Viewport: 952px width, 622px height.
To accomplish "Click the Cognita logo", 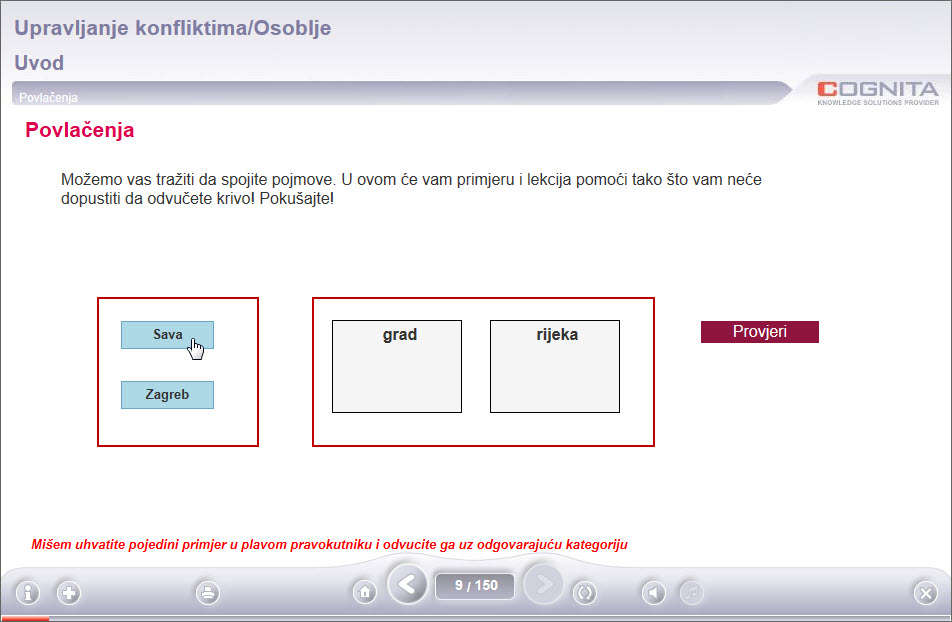I will click(878, 92).
